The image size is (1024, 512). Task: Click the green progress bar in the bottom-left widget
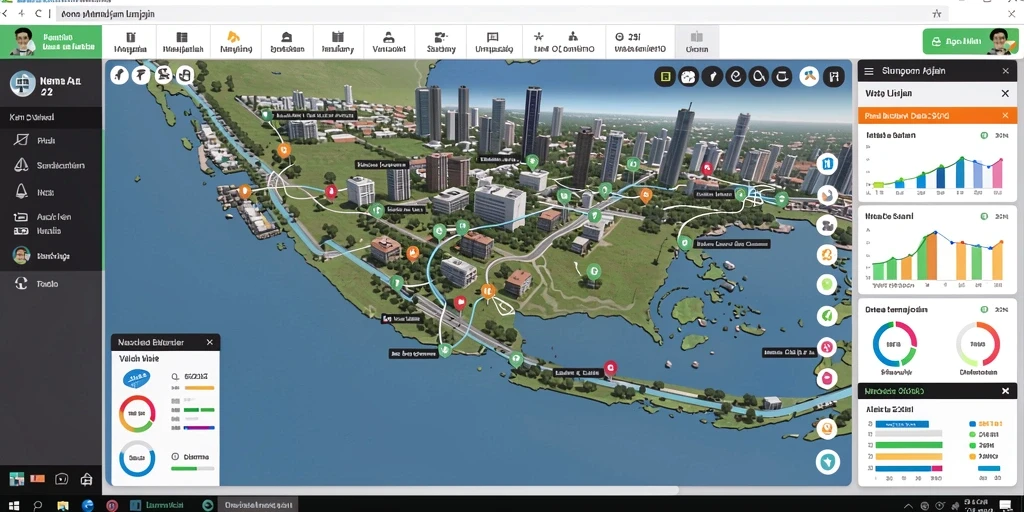200,409
